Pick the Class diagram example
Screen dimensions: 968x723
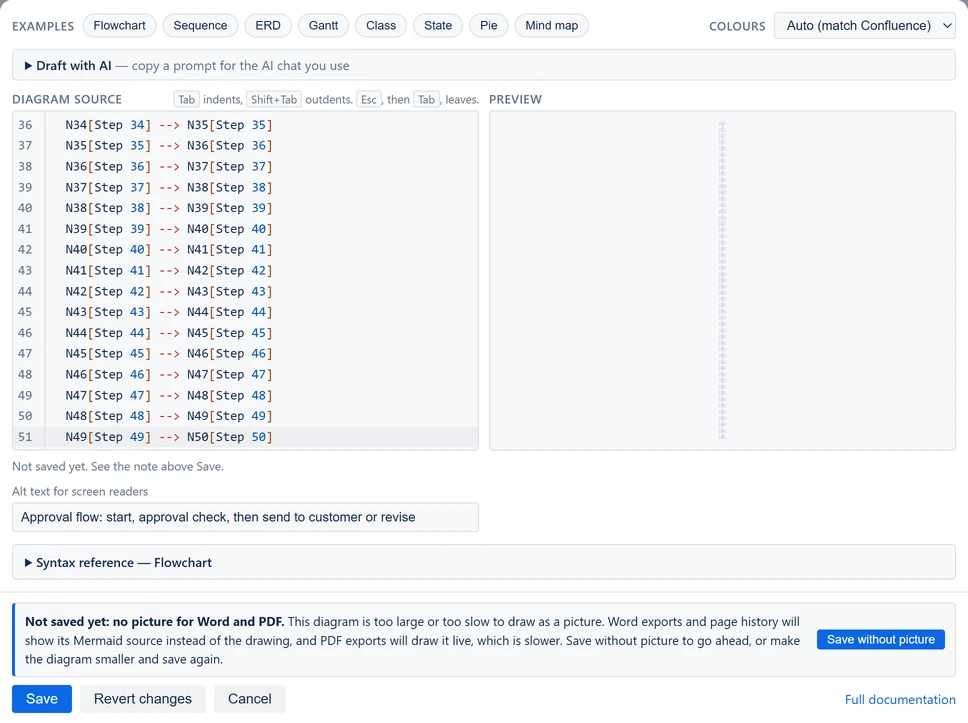tap(381, 25)
